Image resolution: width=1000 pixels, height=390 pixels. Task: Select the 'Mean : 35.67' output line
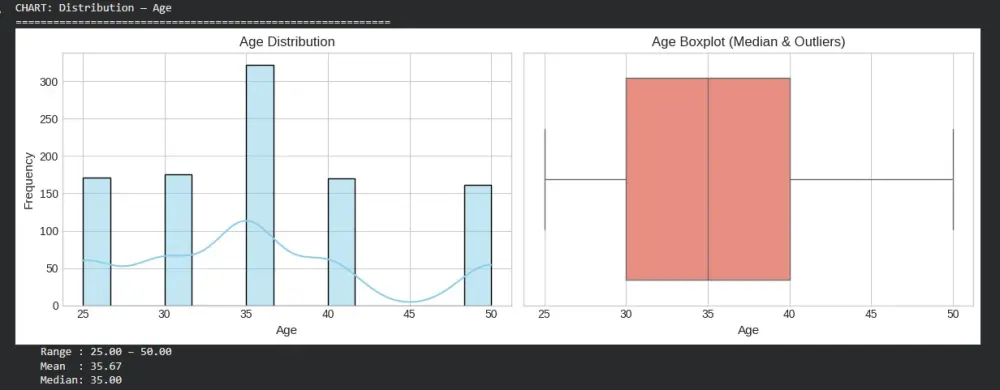pyautogui.click(x=81, y=366)
